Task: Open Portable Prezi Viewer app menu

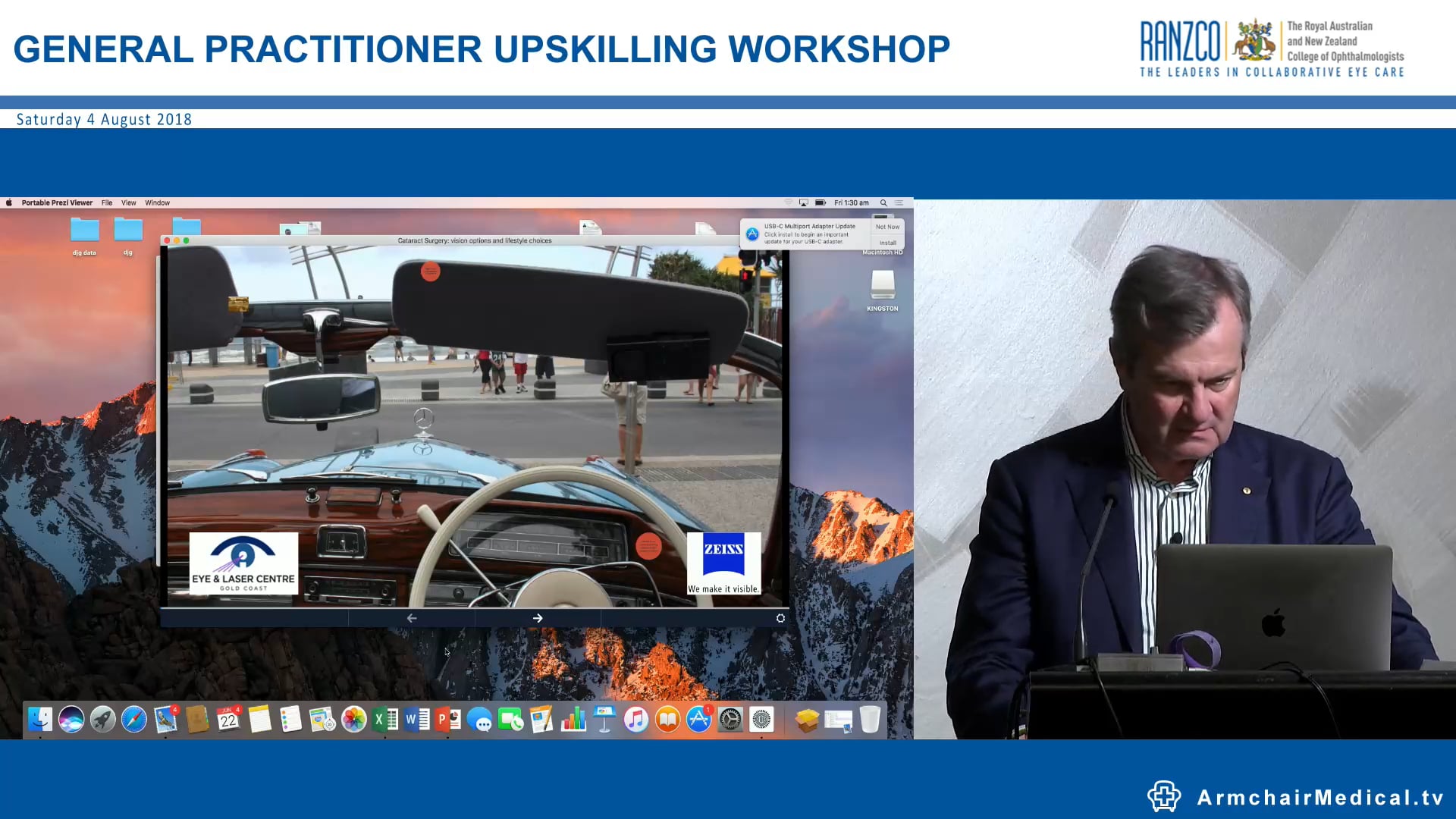Action: (x=57, y=202)
